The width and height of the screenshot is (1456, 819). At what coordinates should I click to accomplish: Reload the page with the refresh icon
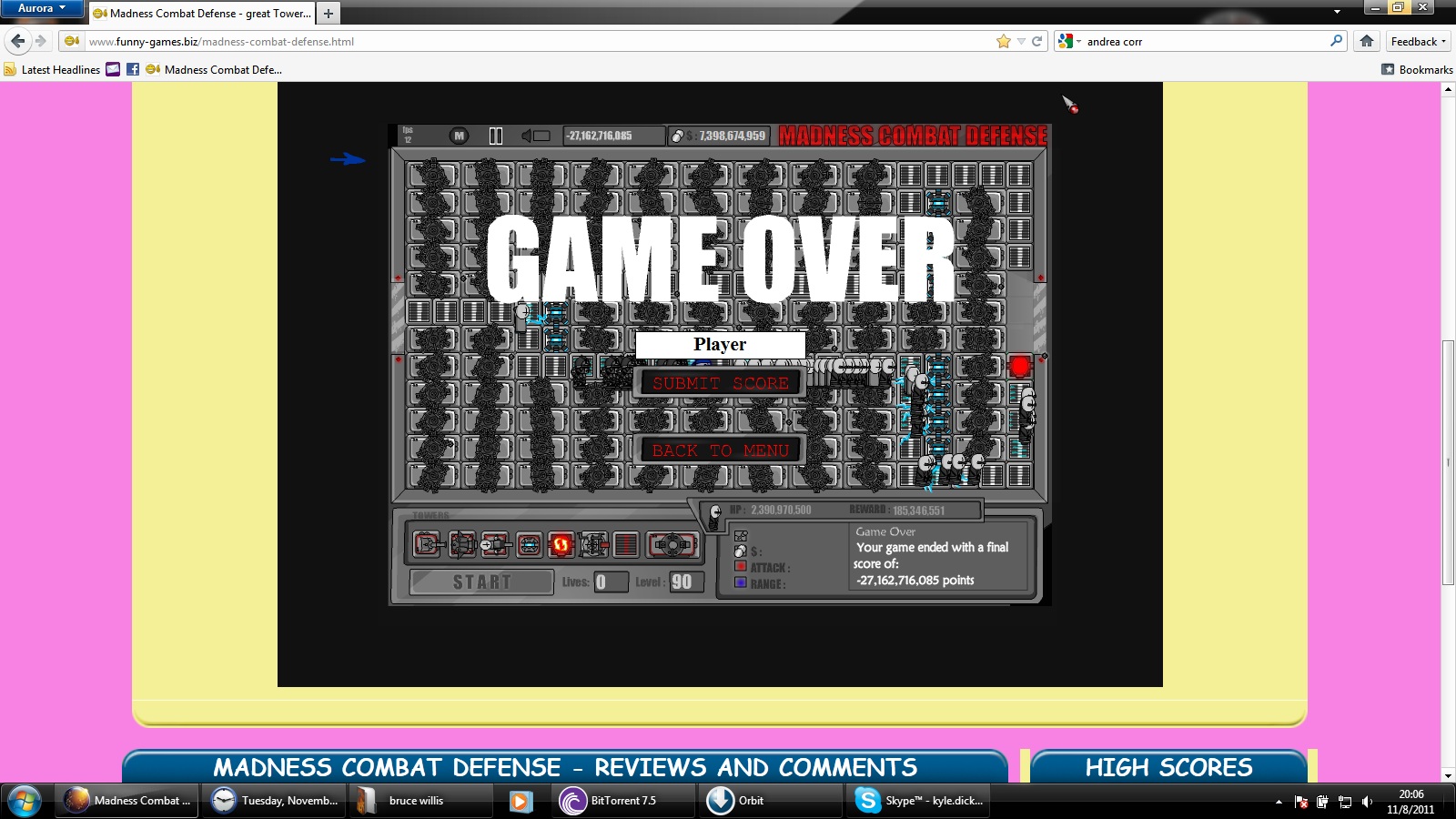tap(1036, 41)
